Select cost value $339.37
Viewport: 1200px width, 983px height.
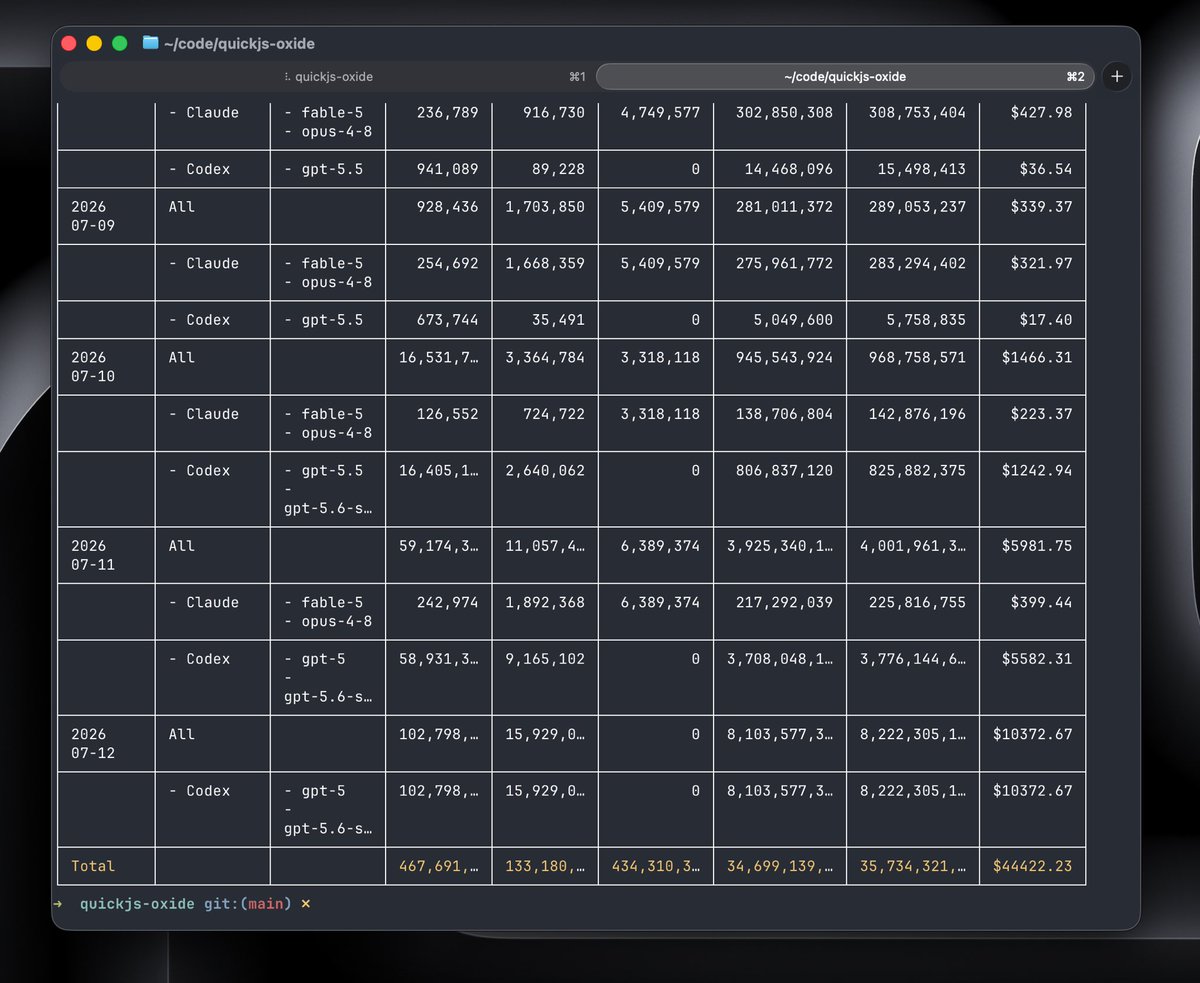pyautogui.click(x=1041, y=207)
